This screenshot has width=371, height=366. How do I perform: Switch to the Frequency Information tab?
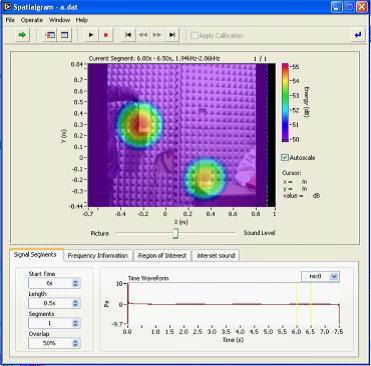click(x=98, y=256)
